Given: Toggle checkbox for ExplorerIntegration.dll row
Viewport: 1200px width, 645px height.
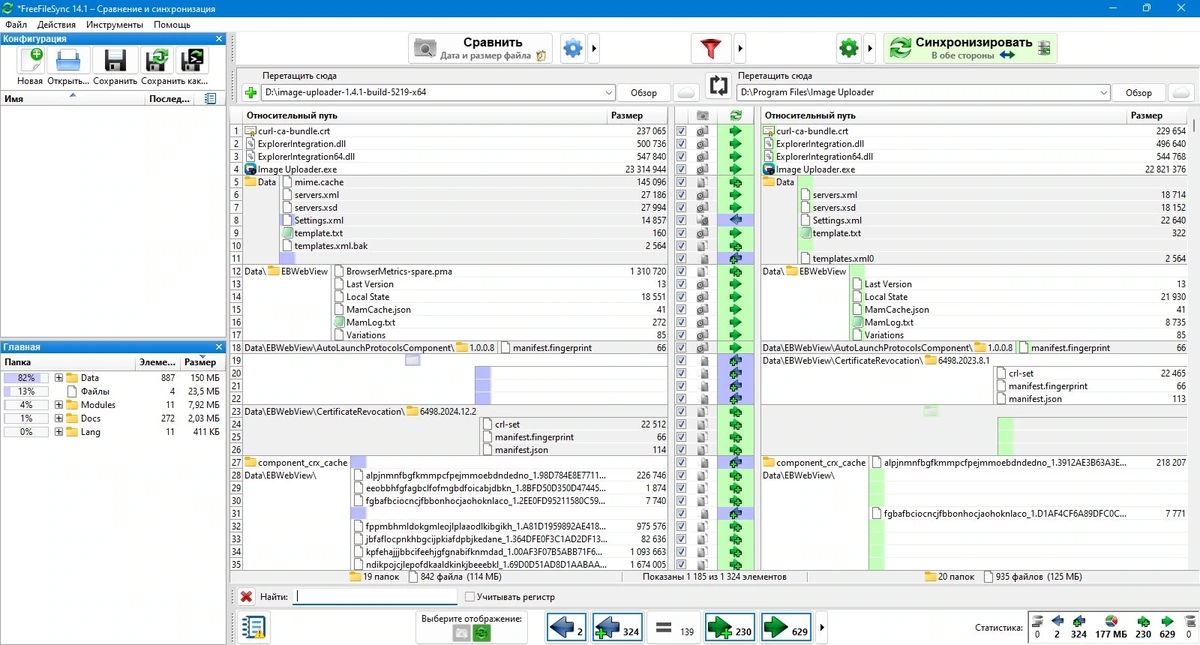Looking at the screenshot, I should point(681,144).
